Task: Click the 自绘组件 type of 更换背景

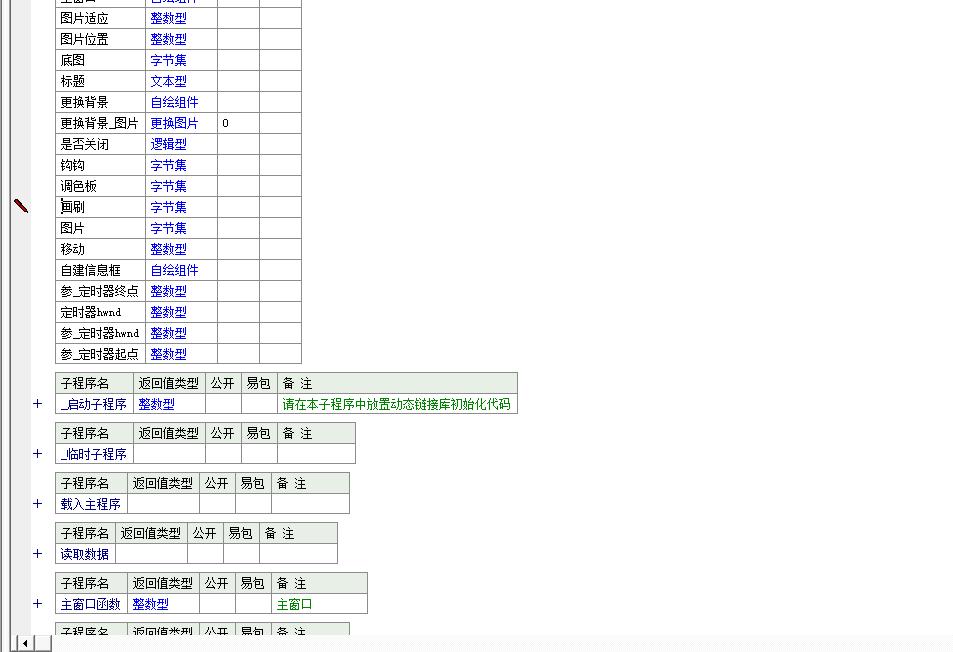Action: click(x=174, y=103)
